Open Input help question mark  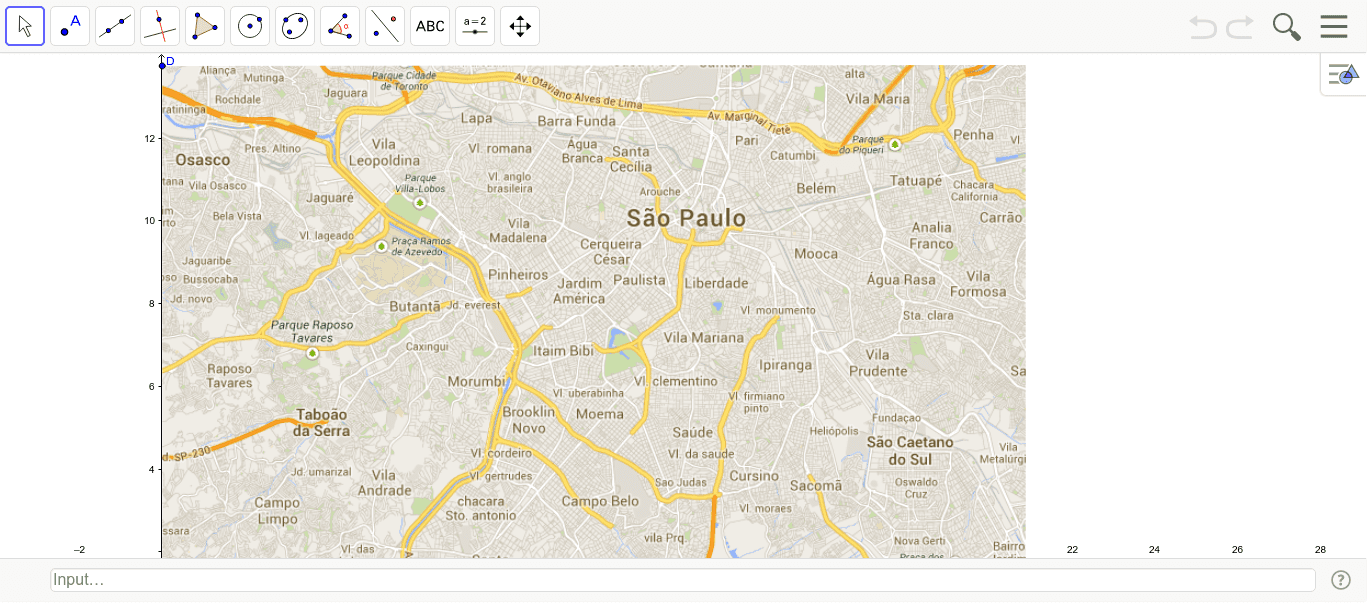pos(1341,580)
